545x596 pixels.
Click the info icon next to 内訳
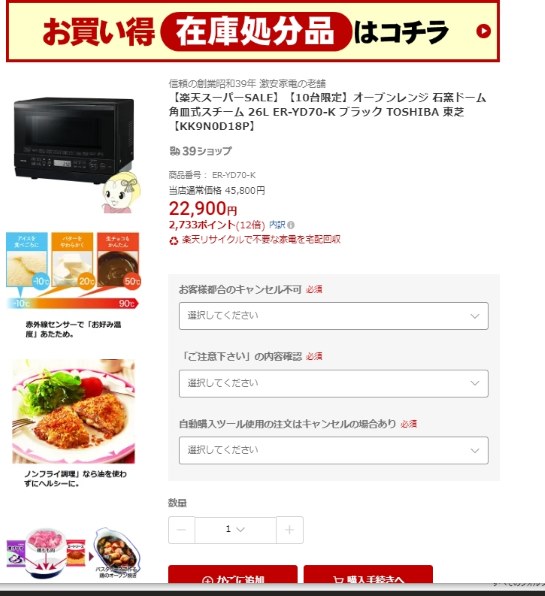(291, 225)
